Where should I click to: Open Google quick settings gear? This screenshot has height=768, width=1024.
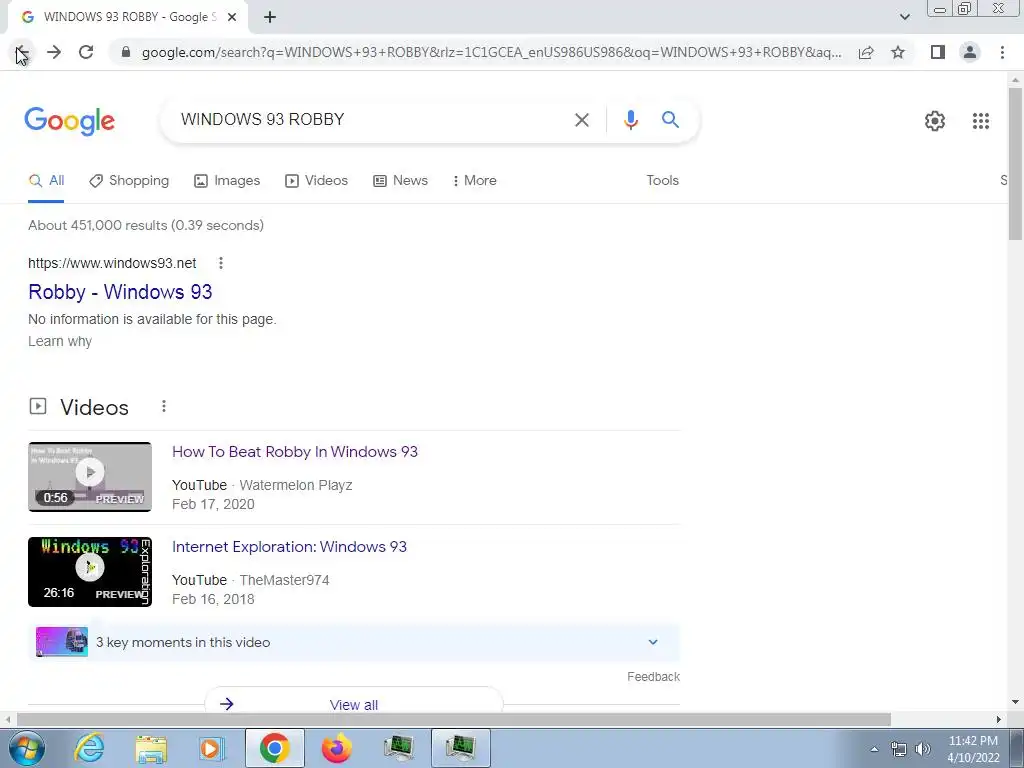pyautogui.click(x=935, y=121)
